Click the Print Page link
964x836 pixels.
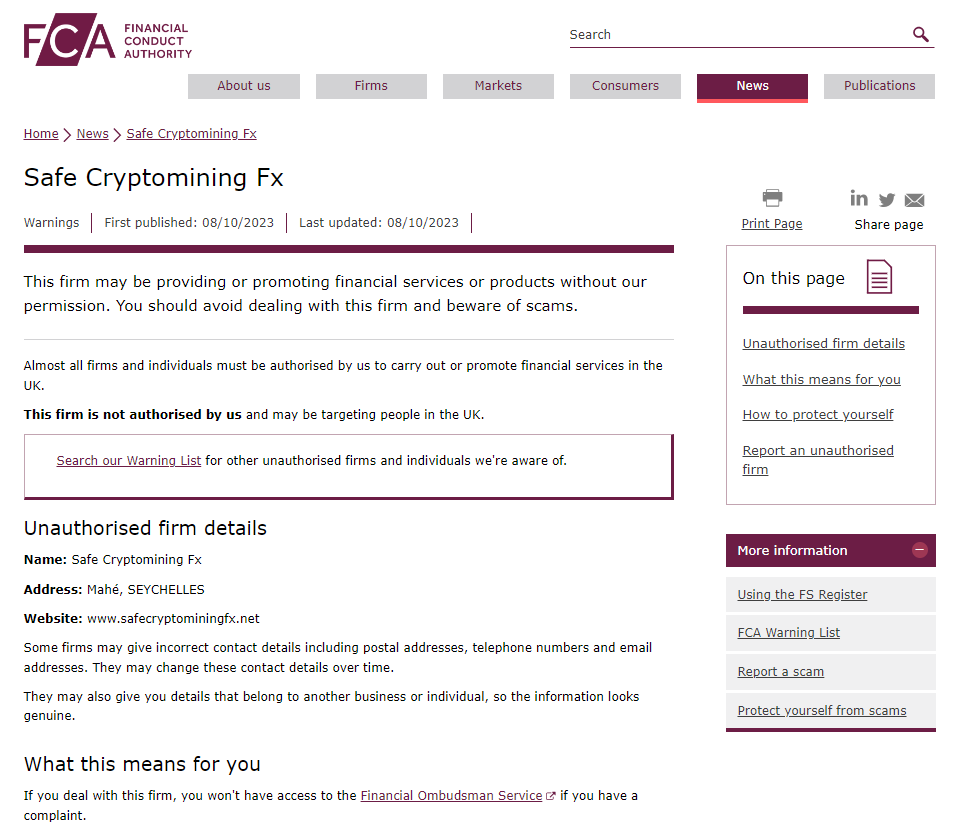click(x=771, y=224)
